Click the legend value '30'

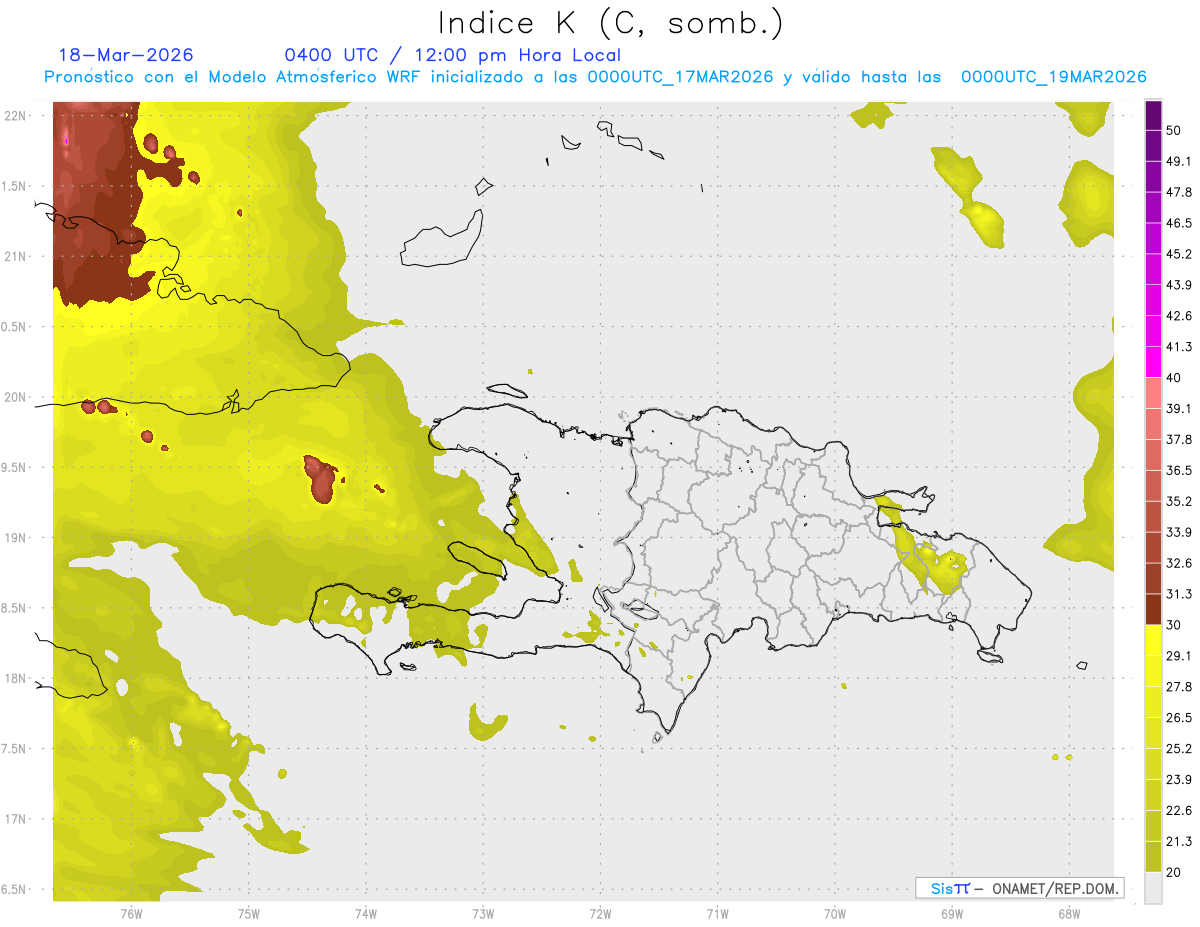click(1174, 625)
